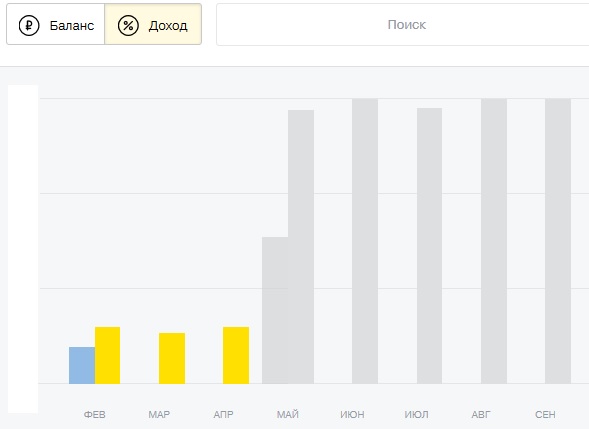Focus the Поиск search field
This screenshot has width=589, height=429.
click(403, 25)
